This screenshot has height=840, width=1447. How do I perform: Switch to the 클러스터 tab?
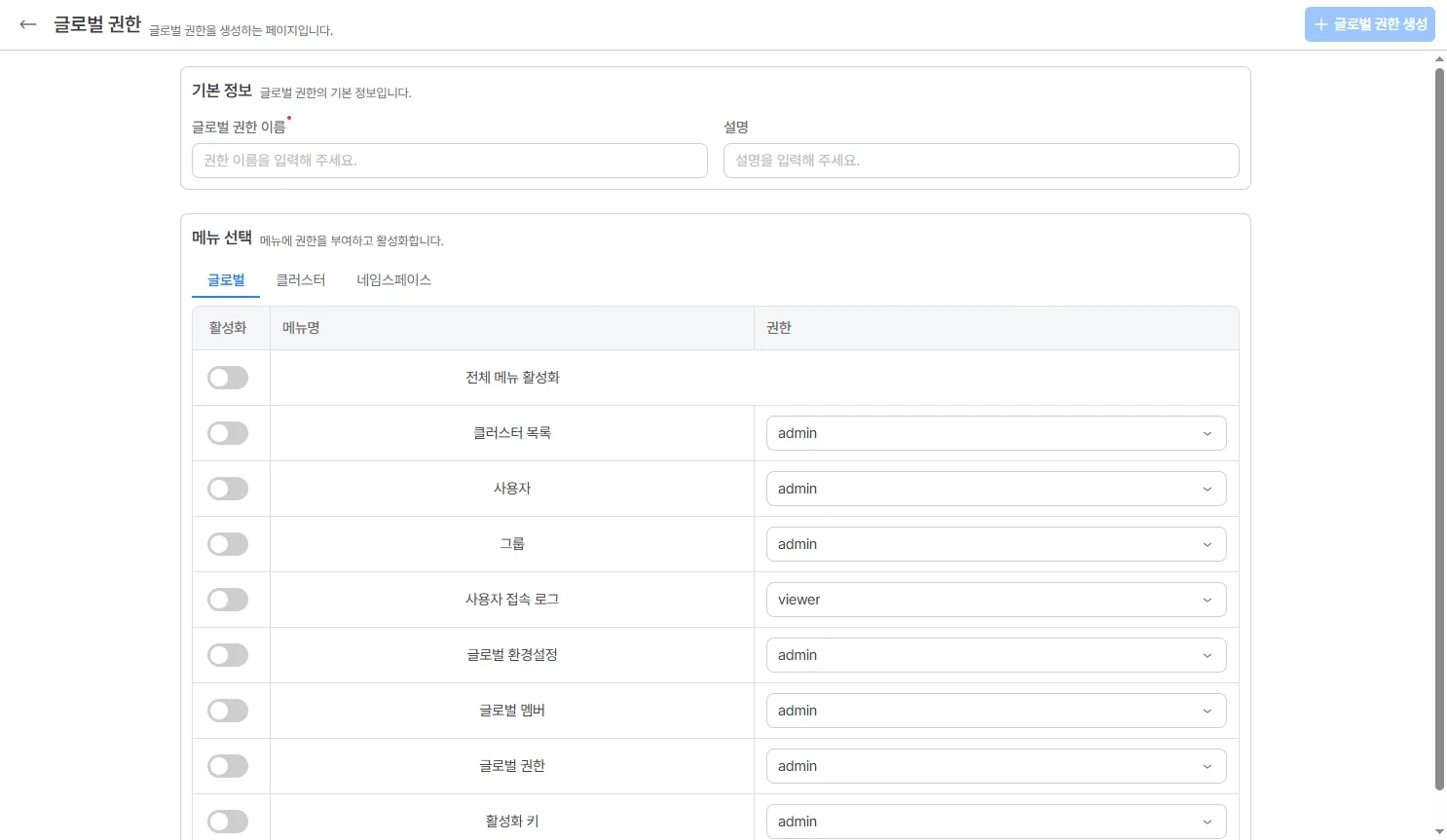click(301, 280)
